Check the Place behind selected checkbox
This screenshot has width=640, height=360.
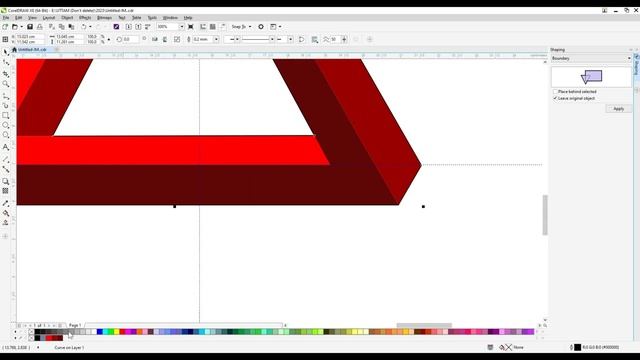555,92
